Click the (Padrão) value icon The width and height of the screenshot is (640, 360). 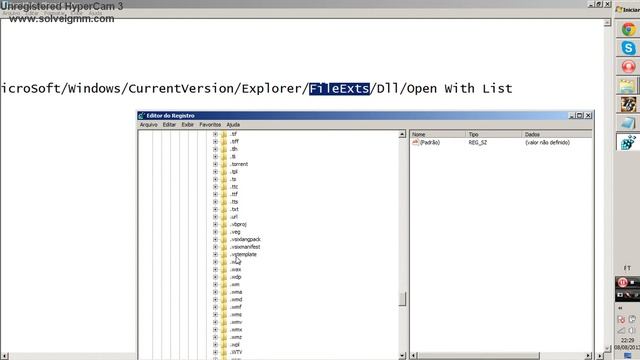415,142
